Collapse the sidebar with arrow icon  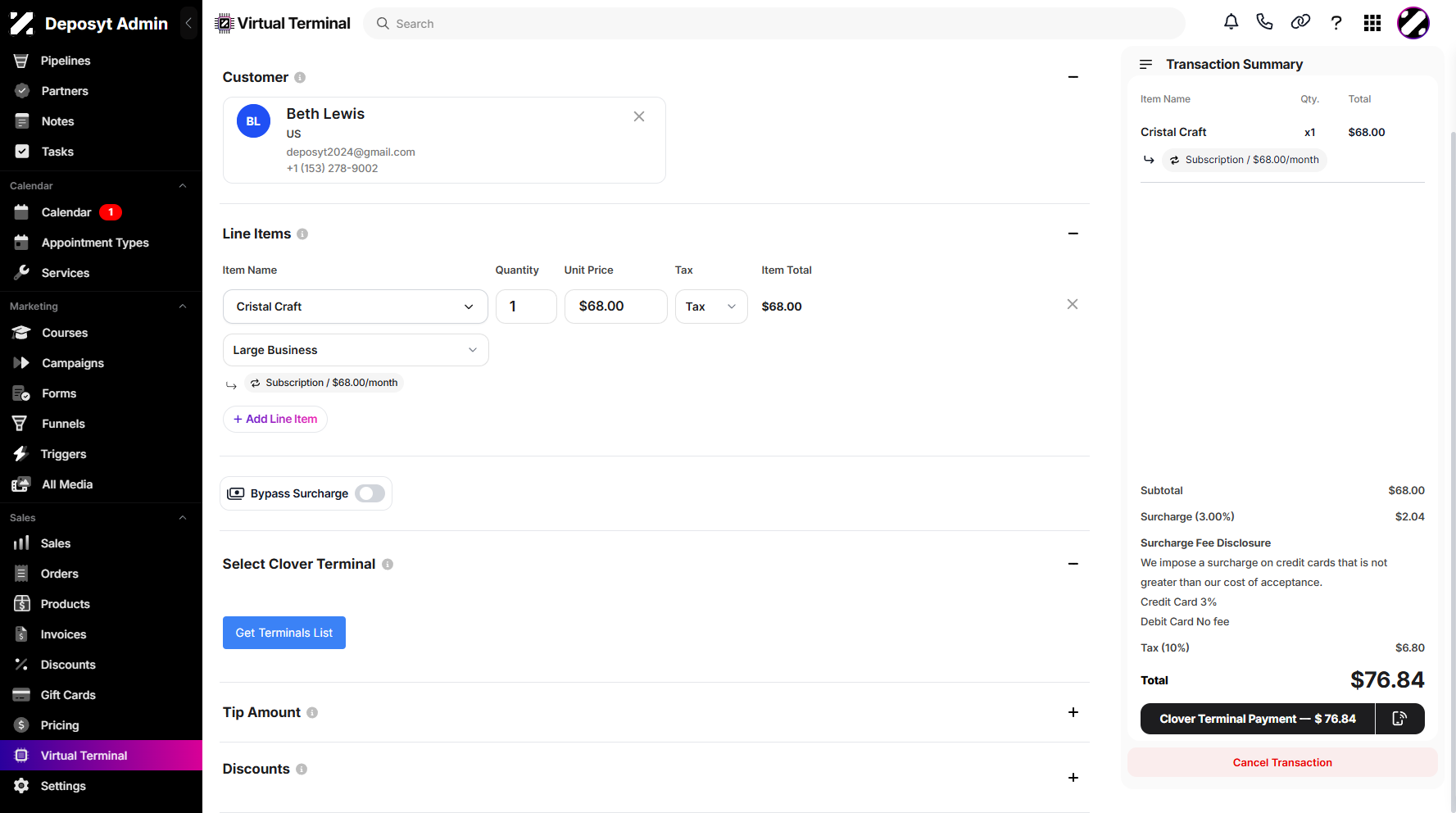(x=188, y=23)
